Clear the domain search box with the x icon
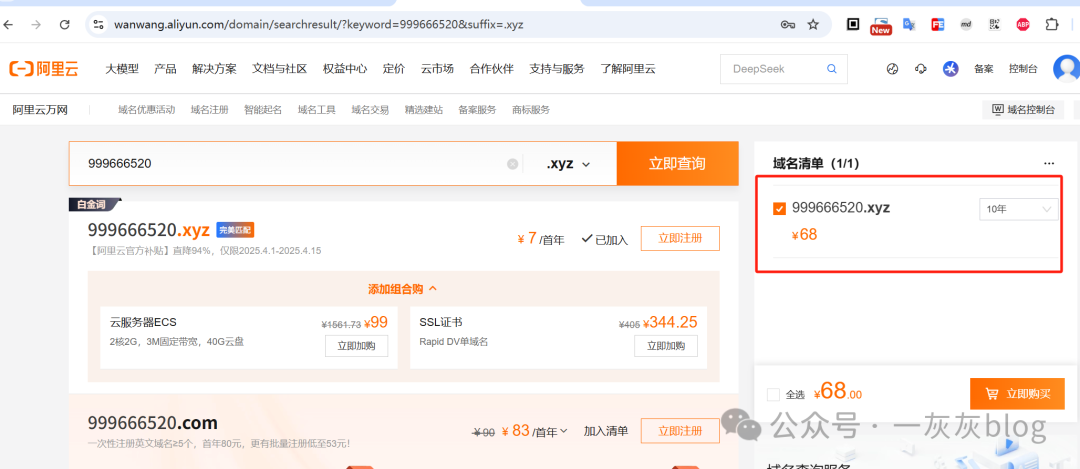 (512, 164)
